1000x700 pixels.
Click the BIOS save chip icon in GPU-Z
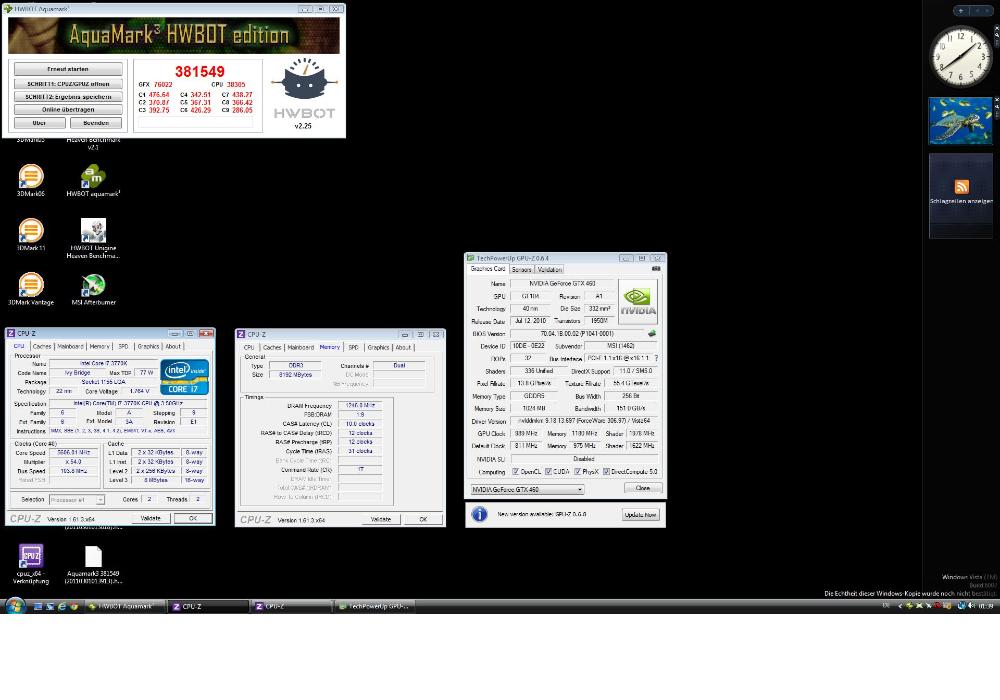tap(652, 333)
